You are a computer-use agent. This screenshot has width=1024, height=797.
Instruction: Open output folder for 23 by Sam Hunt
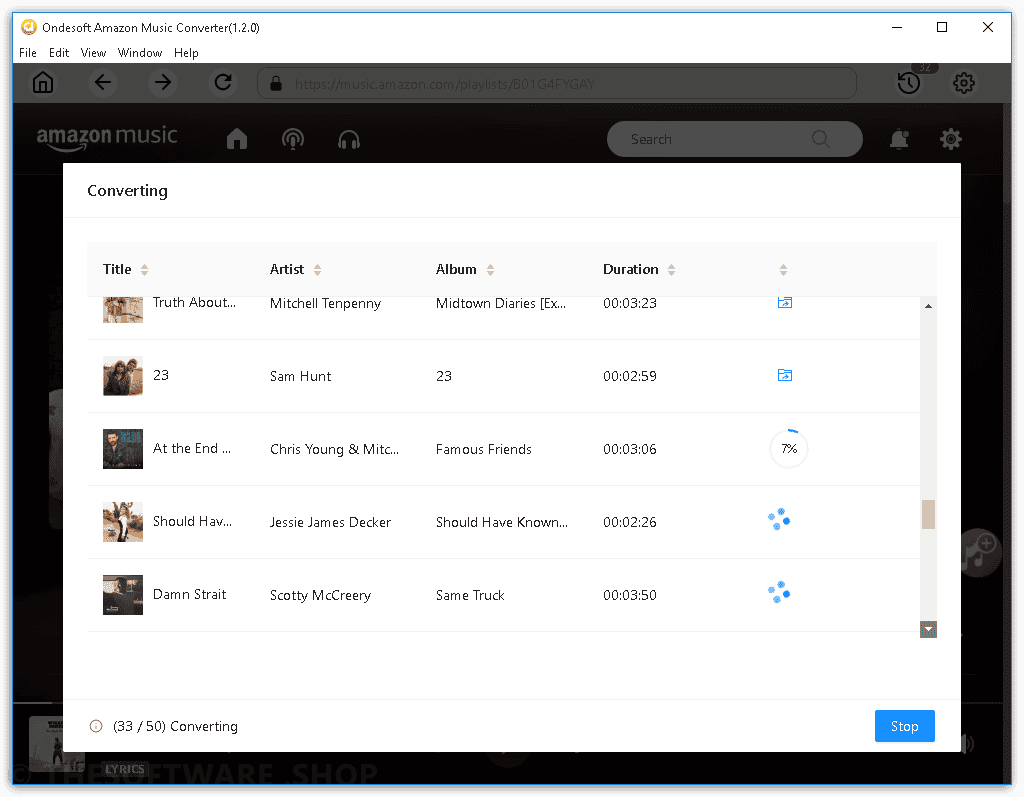pyautogui.click(x=784, y=375)
